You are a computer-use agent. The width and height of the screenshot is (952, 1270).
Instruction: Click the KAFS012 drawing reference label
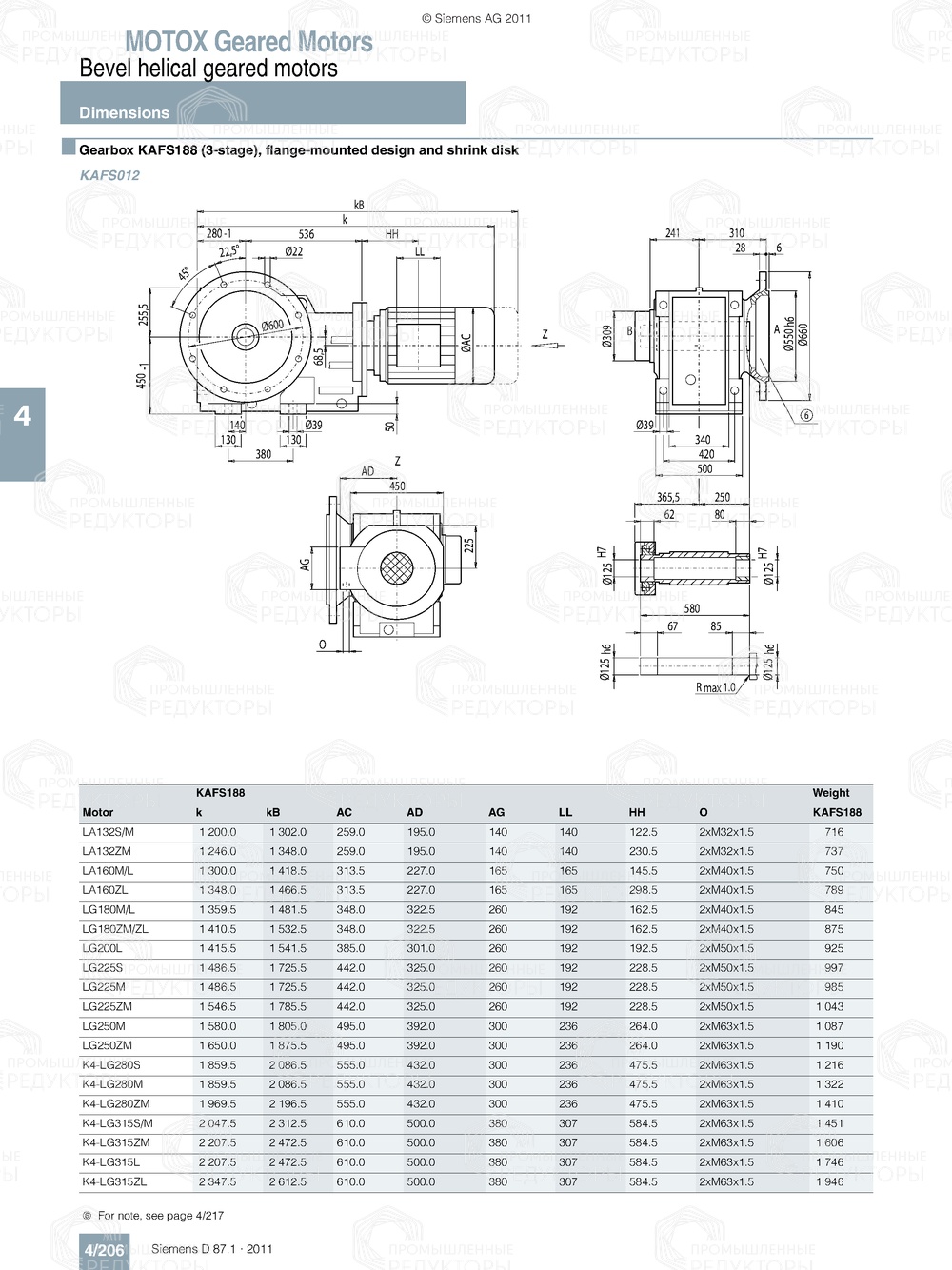point(109,176)
